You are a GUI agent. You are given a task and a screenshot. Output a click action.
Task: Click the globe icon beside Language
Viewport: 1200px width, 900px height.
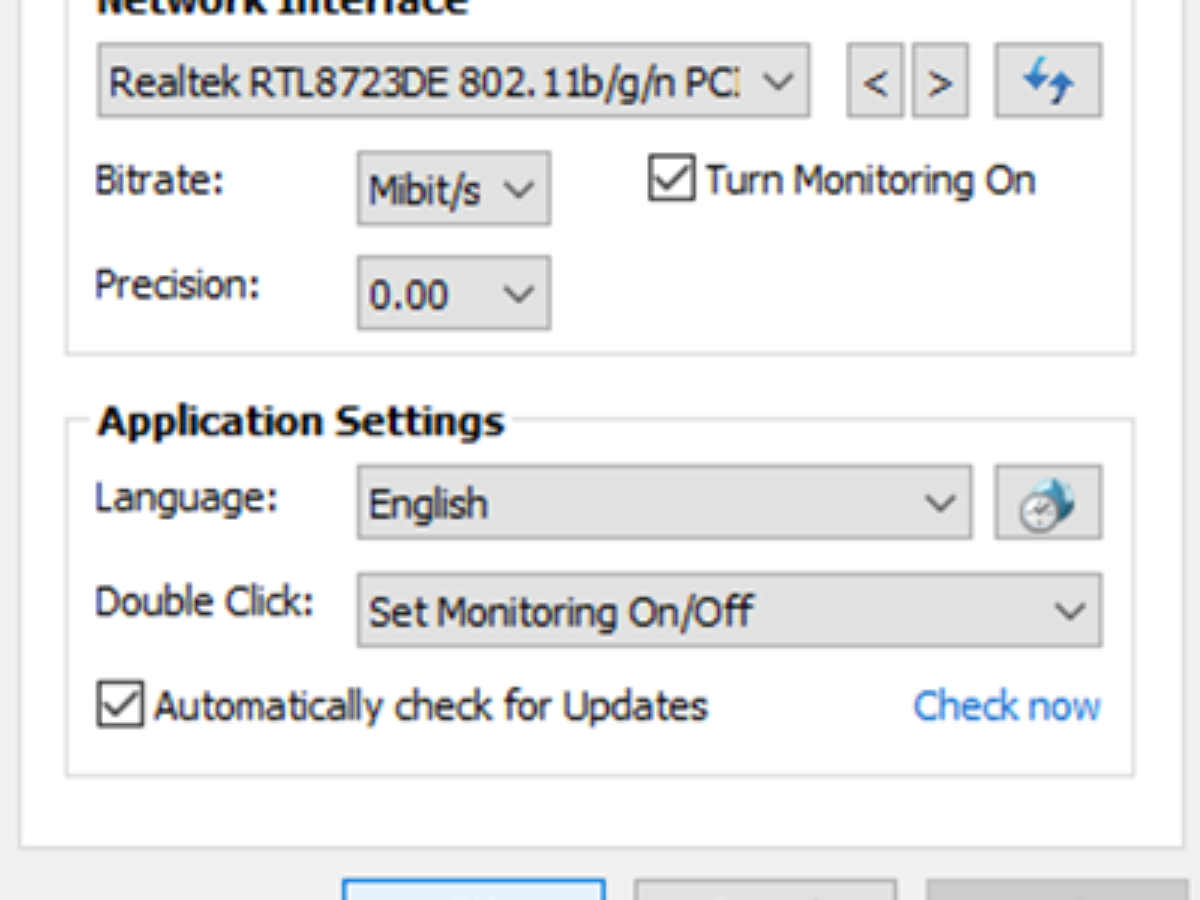point(1048,502)
